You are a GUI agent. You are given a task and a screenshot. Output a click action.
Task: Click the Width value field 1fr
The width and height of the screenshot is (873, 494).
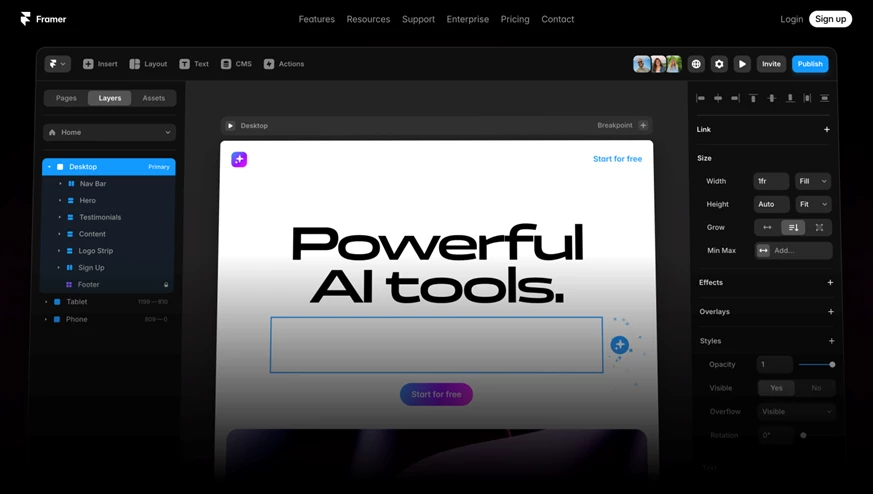771,181
